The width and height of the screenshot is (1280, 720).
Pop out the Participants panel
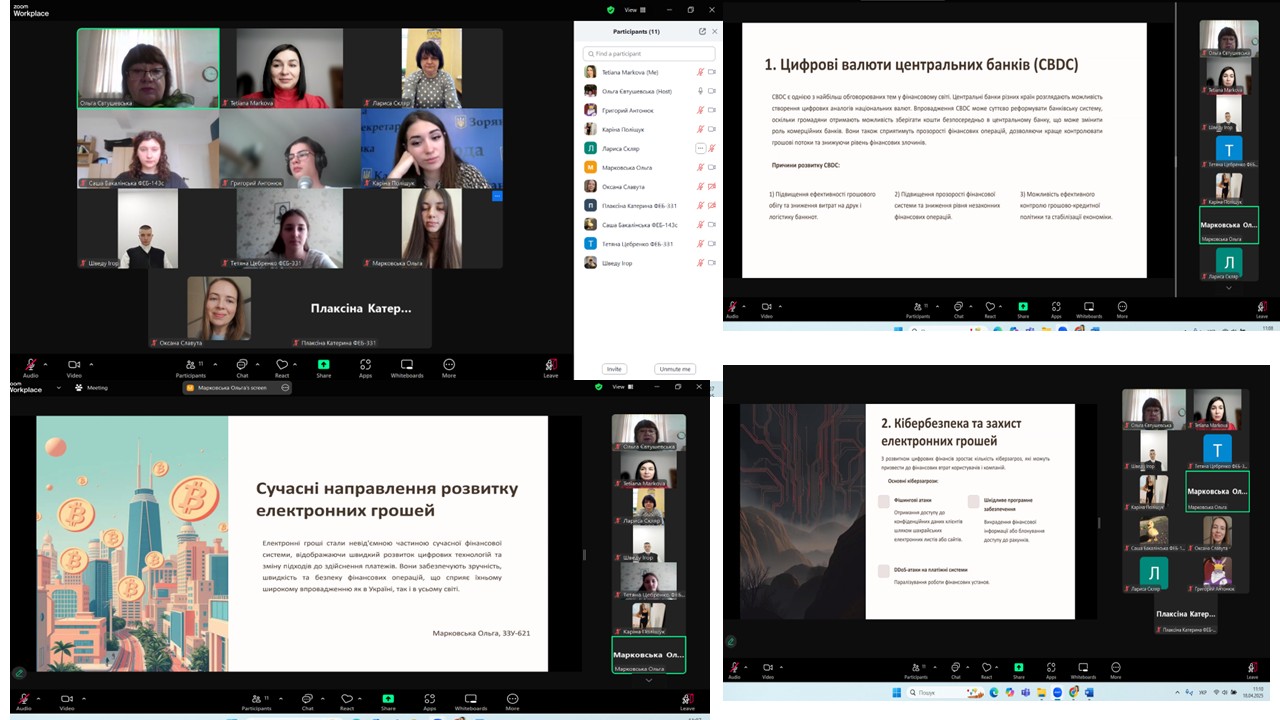(702, 31)
